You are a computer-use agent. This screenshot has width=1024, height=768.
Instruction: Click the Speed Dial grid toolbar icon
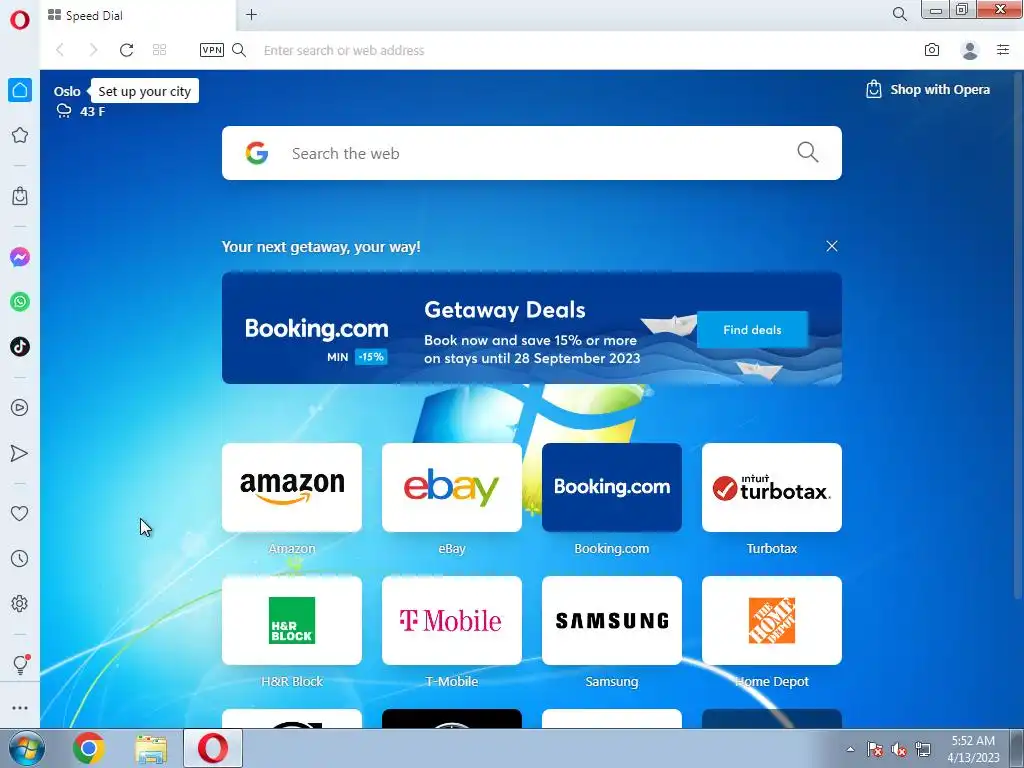click(159, 50)
